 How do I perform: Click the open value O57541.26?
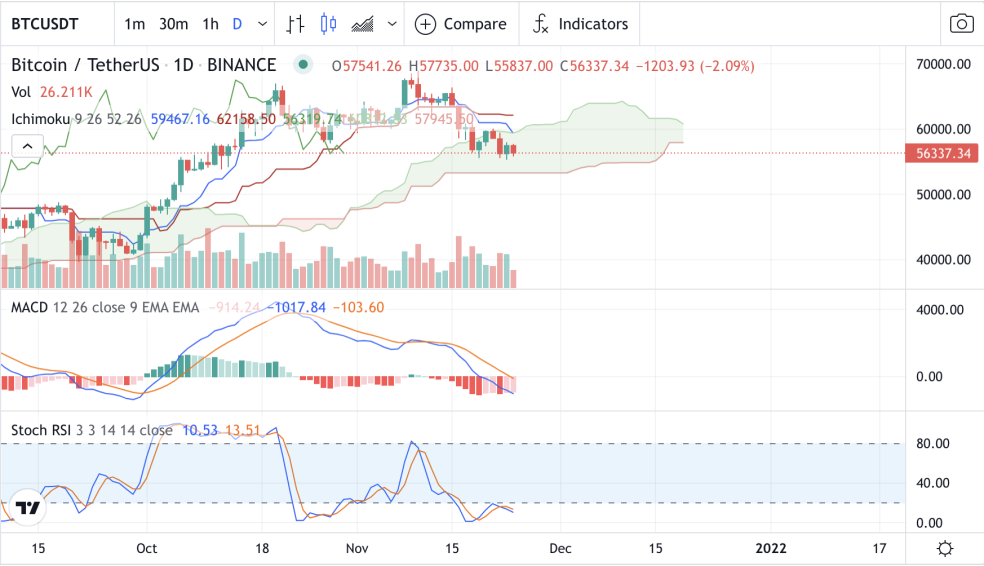coord(366,66)
